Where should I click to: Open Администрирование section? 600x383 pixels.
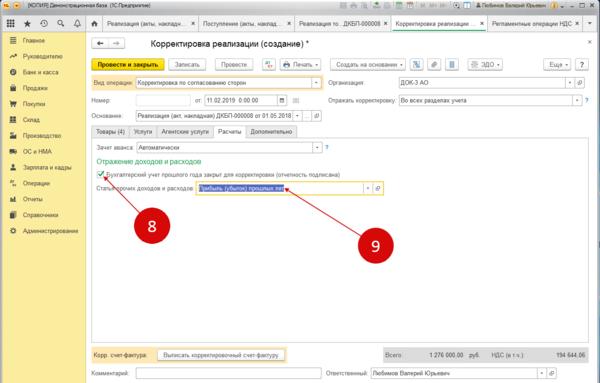[x=50, y=231]
